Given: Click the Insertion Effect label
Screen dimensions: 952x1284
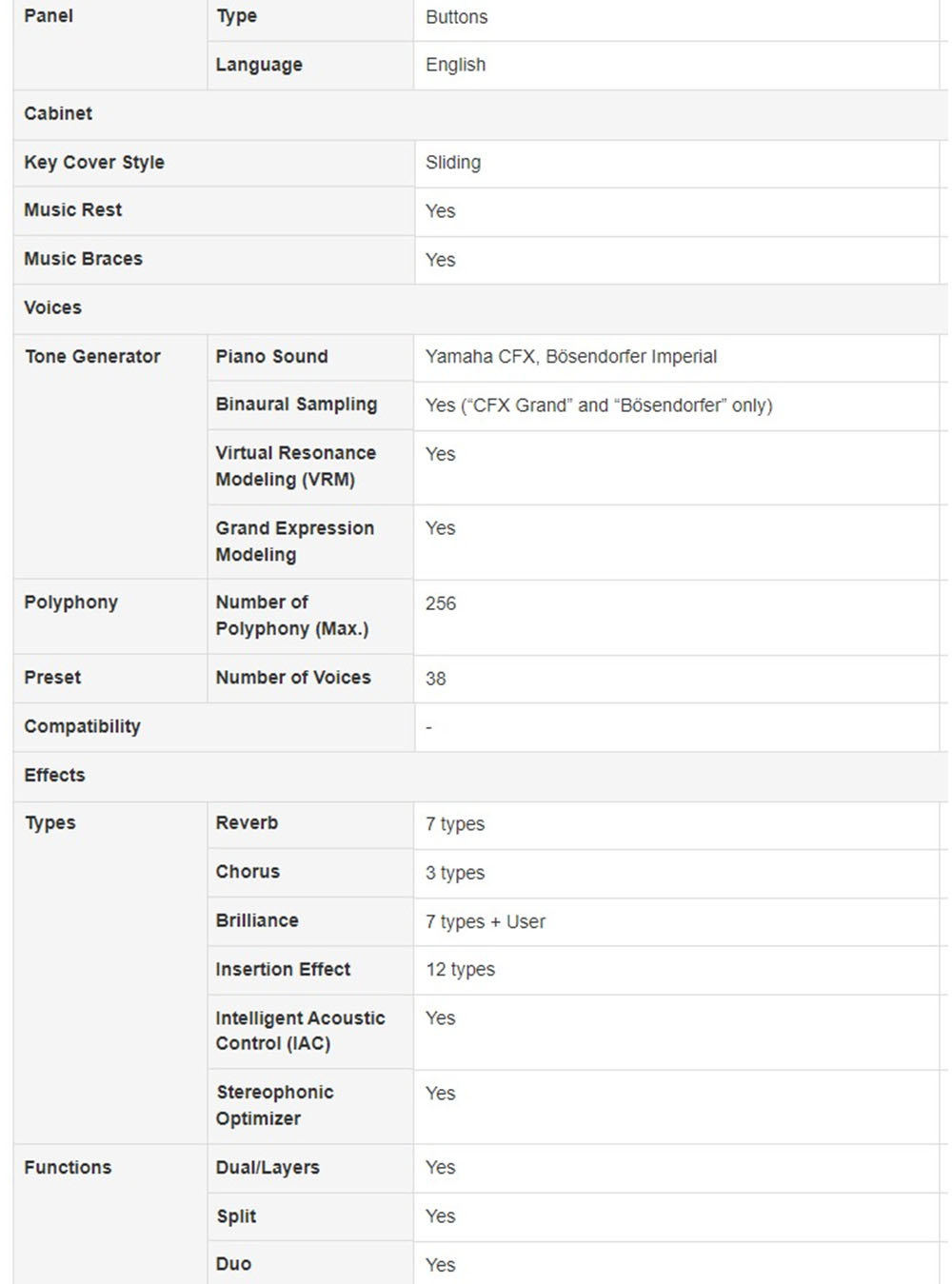Looking at the screenshot, I should (283, 969).
